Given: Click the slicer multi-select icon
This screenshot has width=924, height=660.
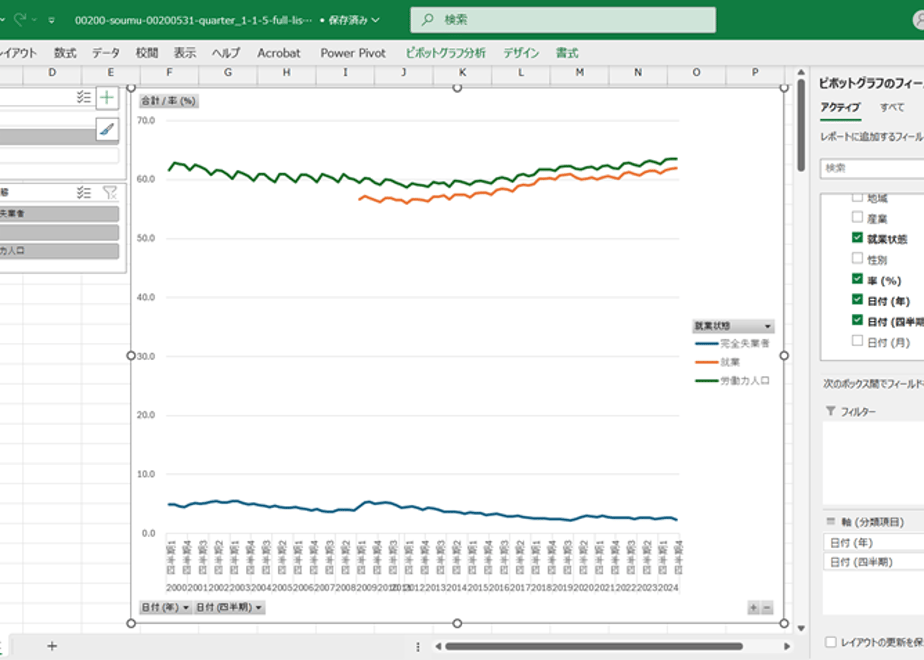Looking at the screenshot, I should 84,192.
